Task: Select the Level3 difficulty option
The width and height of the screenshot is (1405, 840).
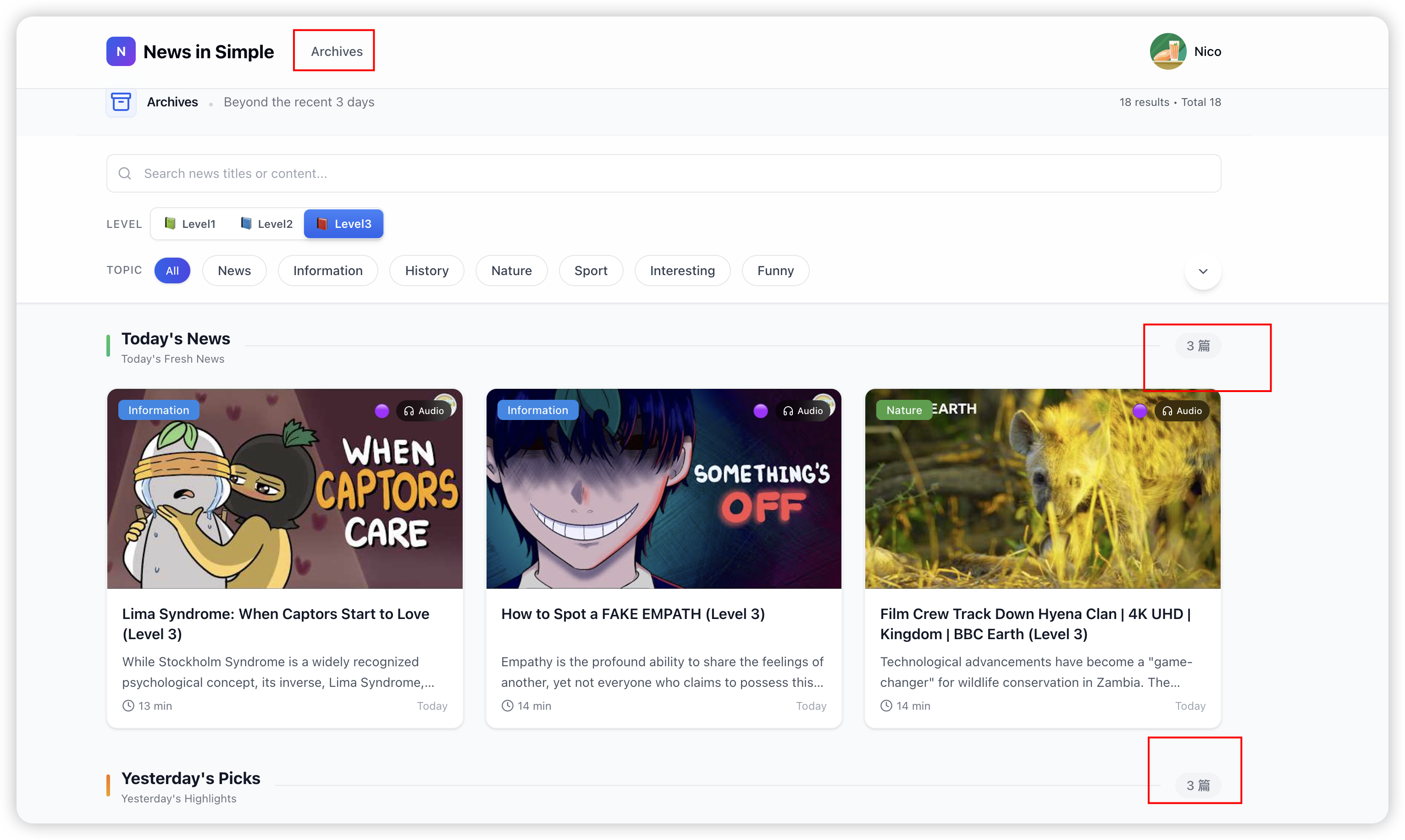Action: pos(343,224)
